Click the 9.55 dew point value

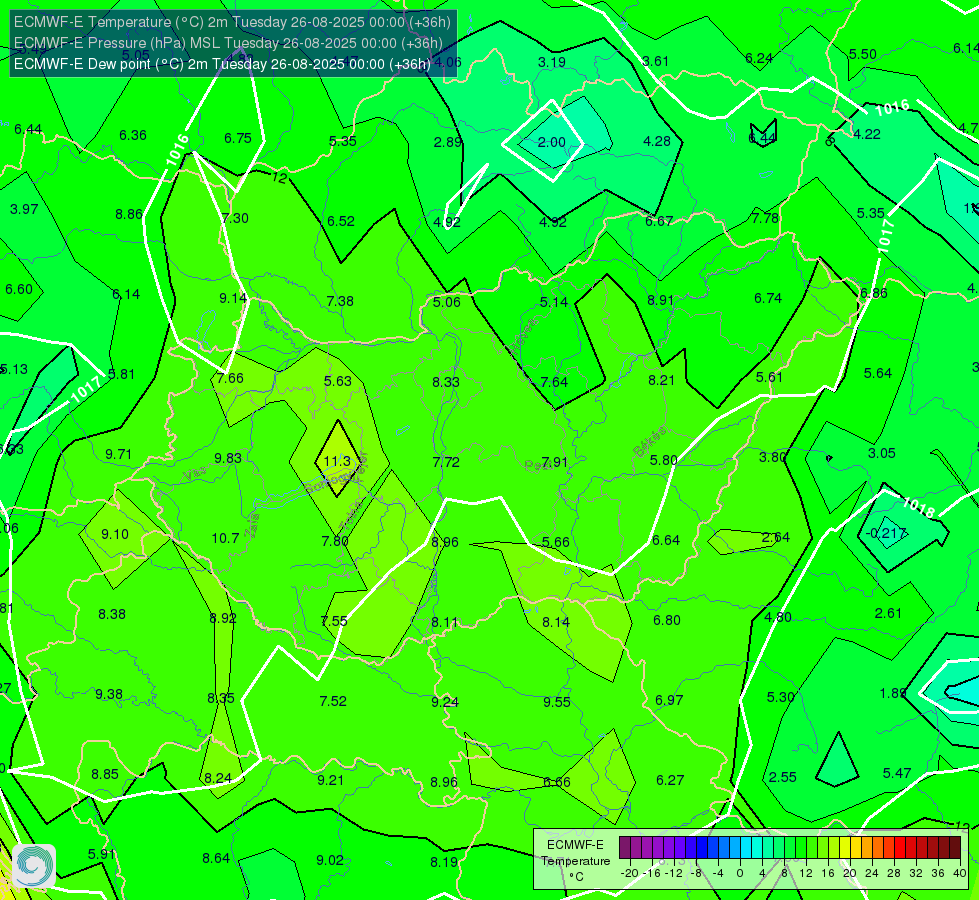tap(557, 702)
